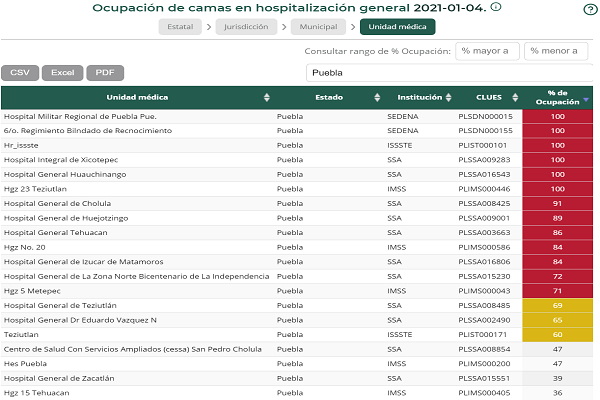Screen dimensions: 600x400
Task: Click Hospital General Tehuacan
Action: tap(55, 233)
